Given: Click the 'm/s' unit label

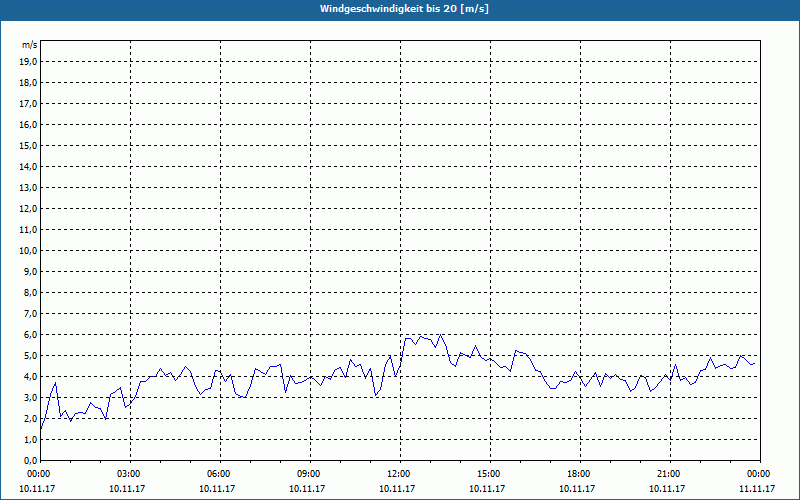Looking at the screenshot, I should [x=30, y=45].
